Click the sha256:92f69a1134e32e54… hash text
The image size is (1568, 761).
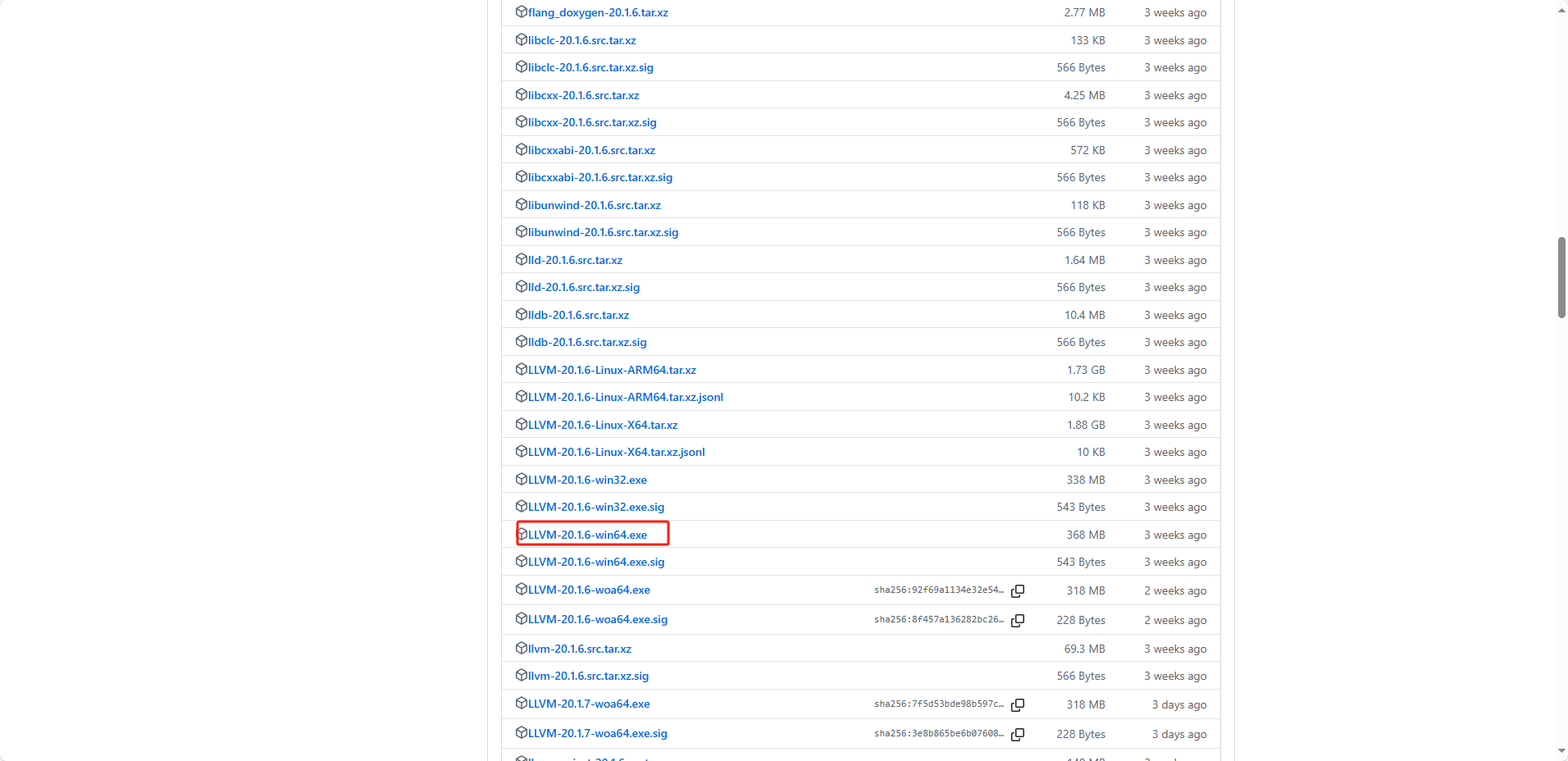(x=939, y=590)
